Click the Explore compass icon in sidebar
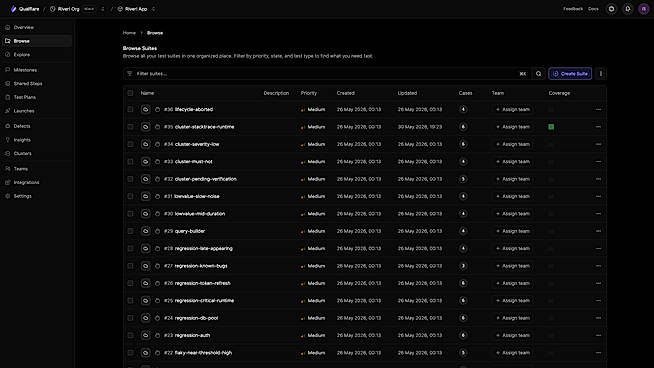The height and width of the screenshot is (368, 654). (x=8, y=55)
